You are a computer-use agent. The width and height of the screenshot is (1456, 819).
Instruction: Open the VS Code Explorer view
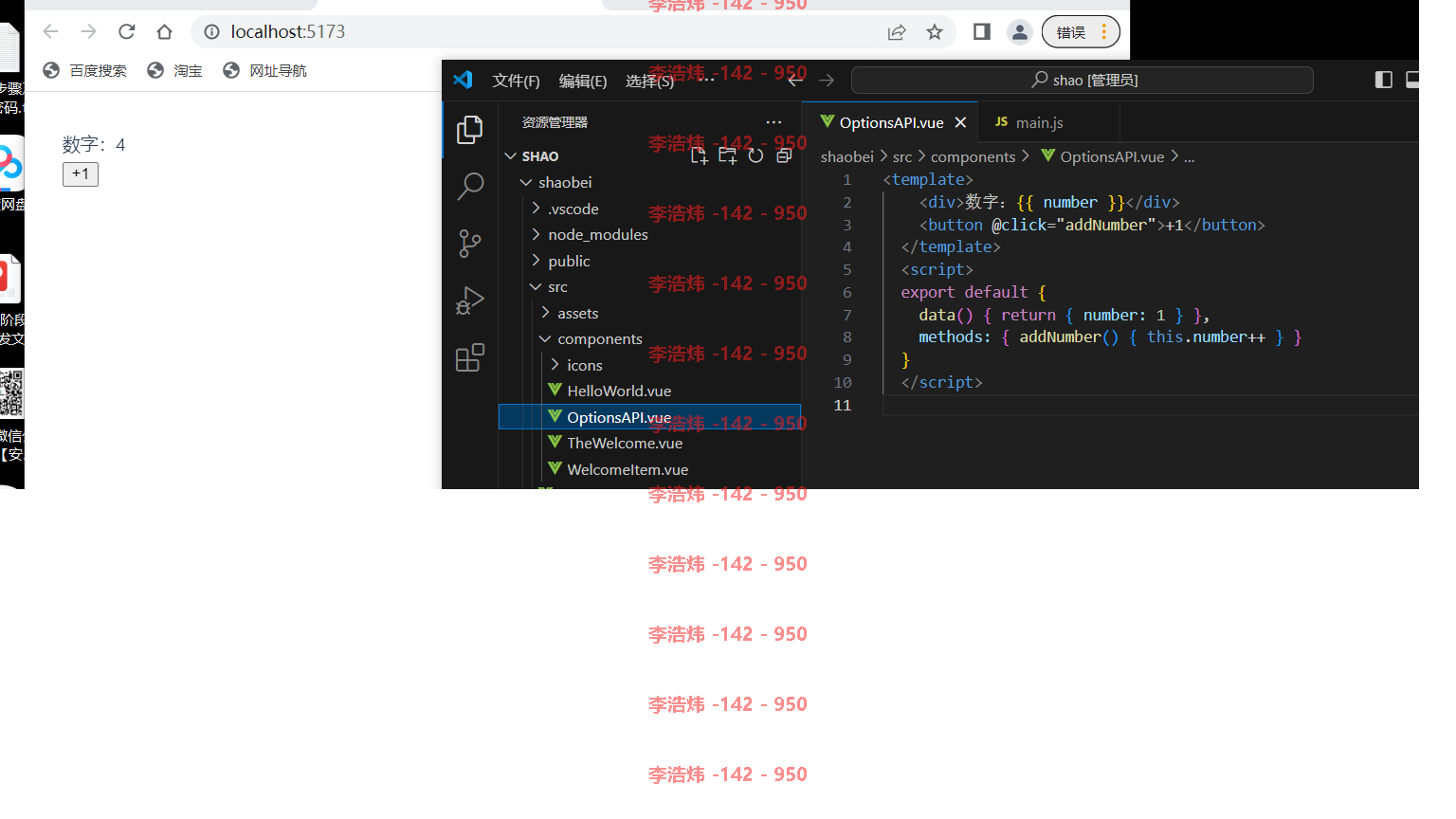coord(469,130)
